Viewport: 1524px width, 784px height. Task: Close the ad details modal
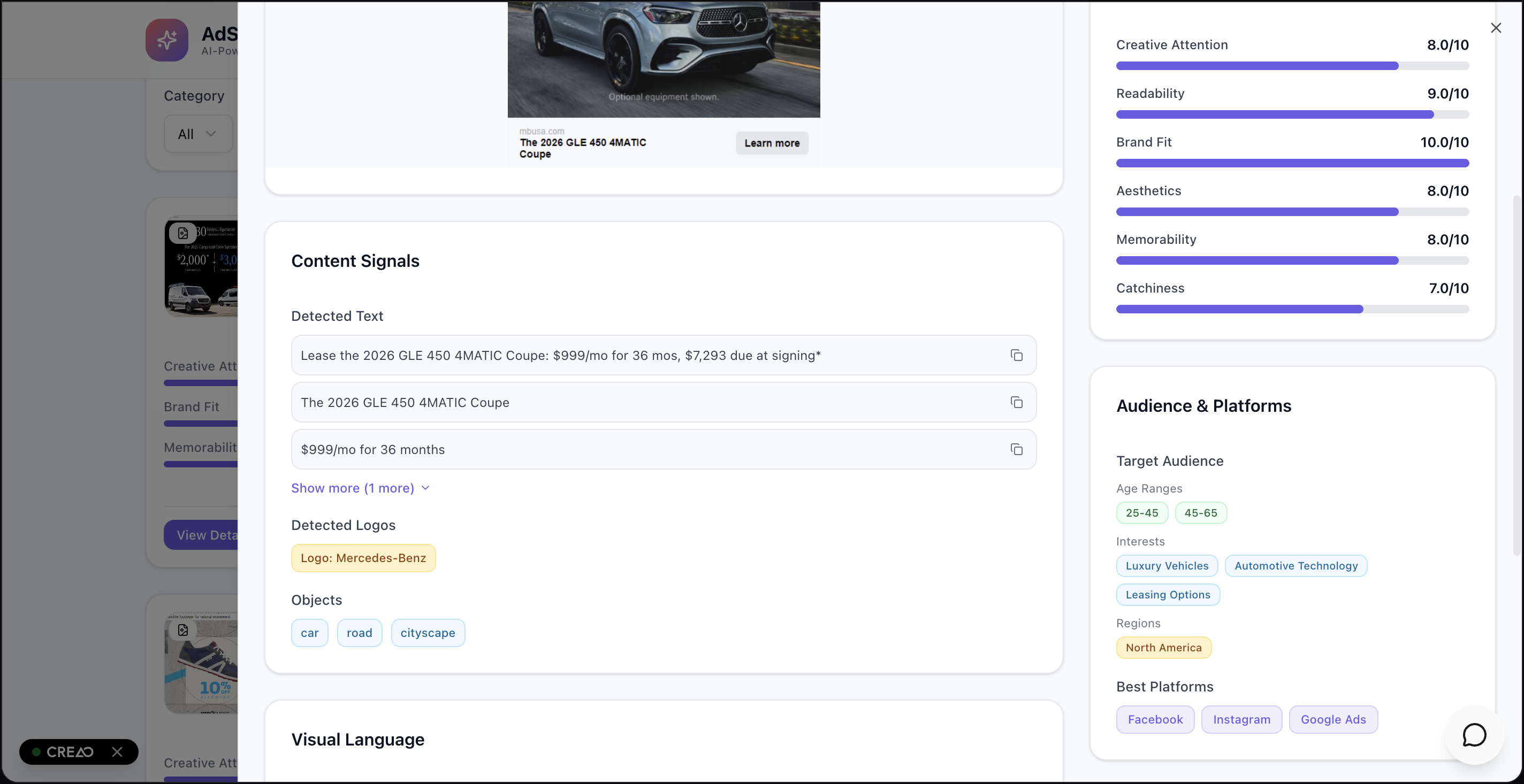coord(1496,28)
